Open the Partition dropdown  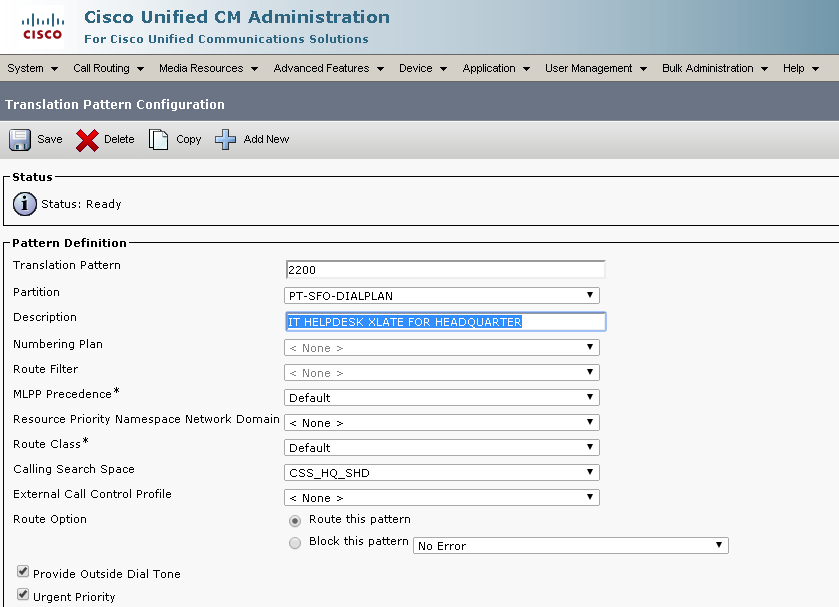pyautogui.click(x=441, y=295)
